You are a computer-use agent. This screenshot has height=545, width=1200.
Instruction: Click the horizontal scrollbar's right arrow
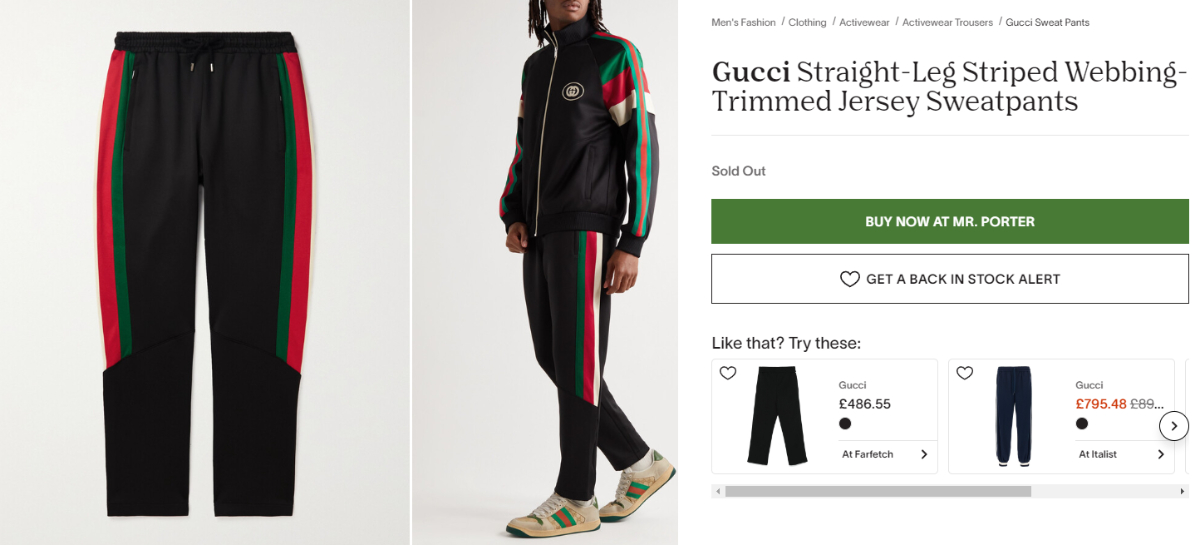[x=1183, y=492]
